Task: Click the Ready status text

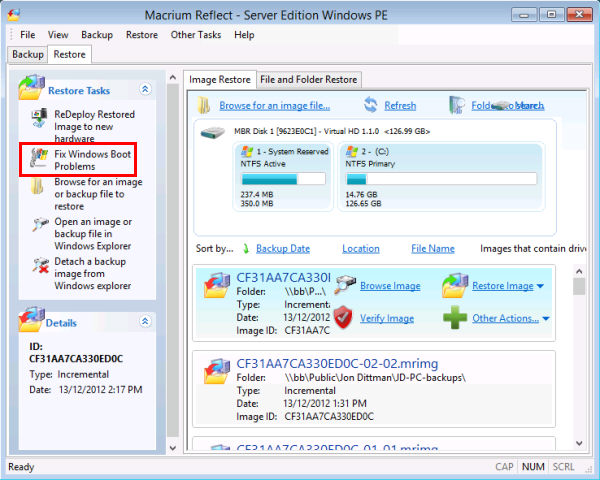Action: [x=21, y=467]
